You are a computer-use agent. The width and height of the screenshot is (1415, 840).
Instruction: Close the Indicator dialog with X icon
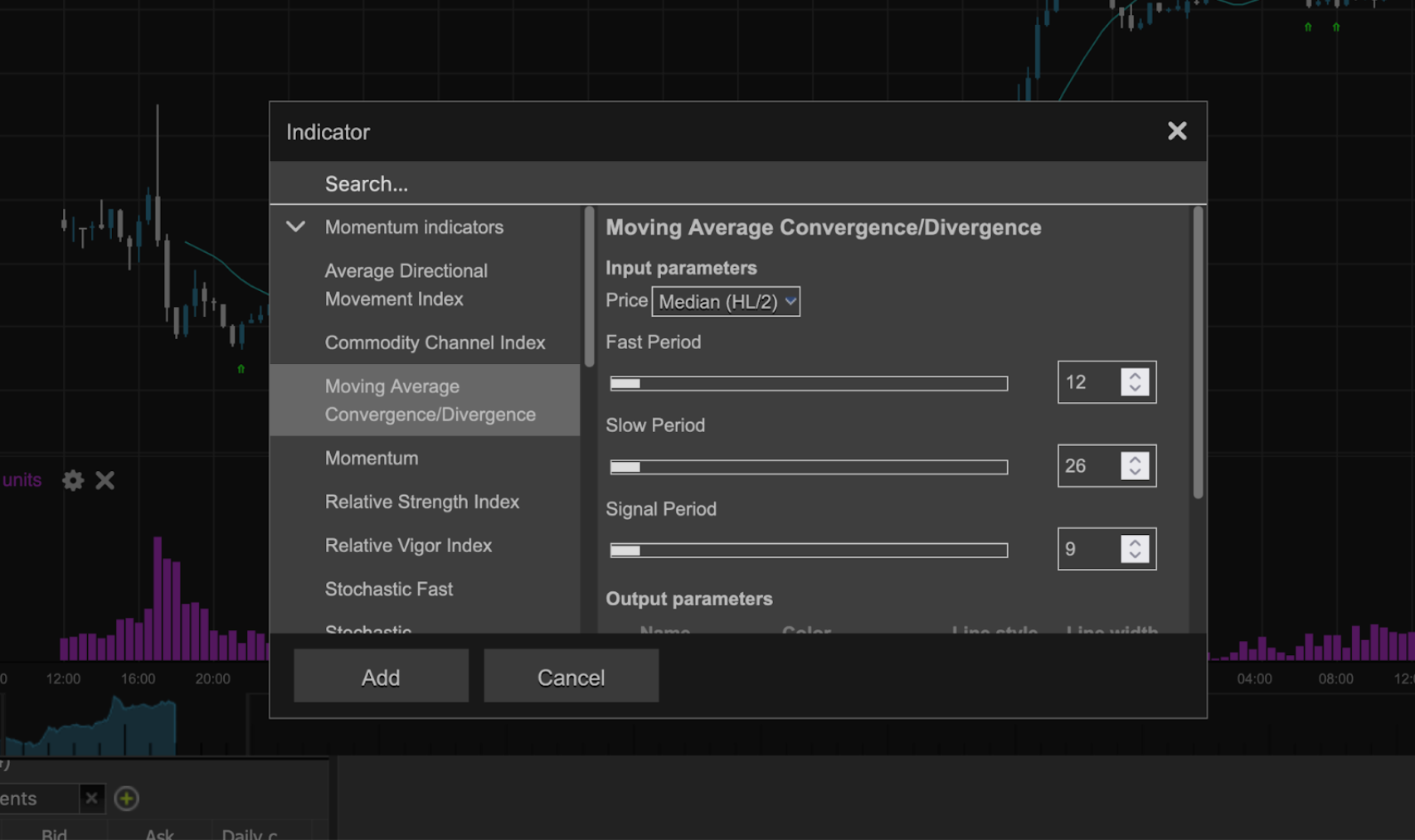1176,131
